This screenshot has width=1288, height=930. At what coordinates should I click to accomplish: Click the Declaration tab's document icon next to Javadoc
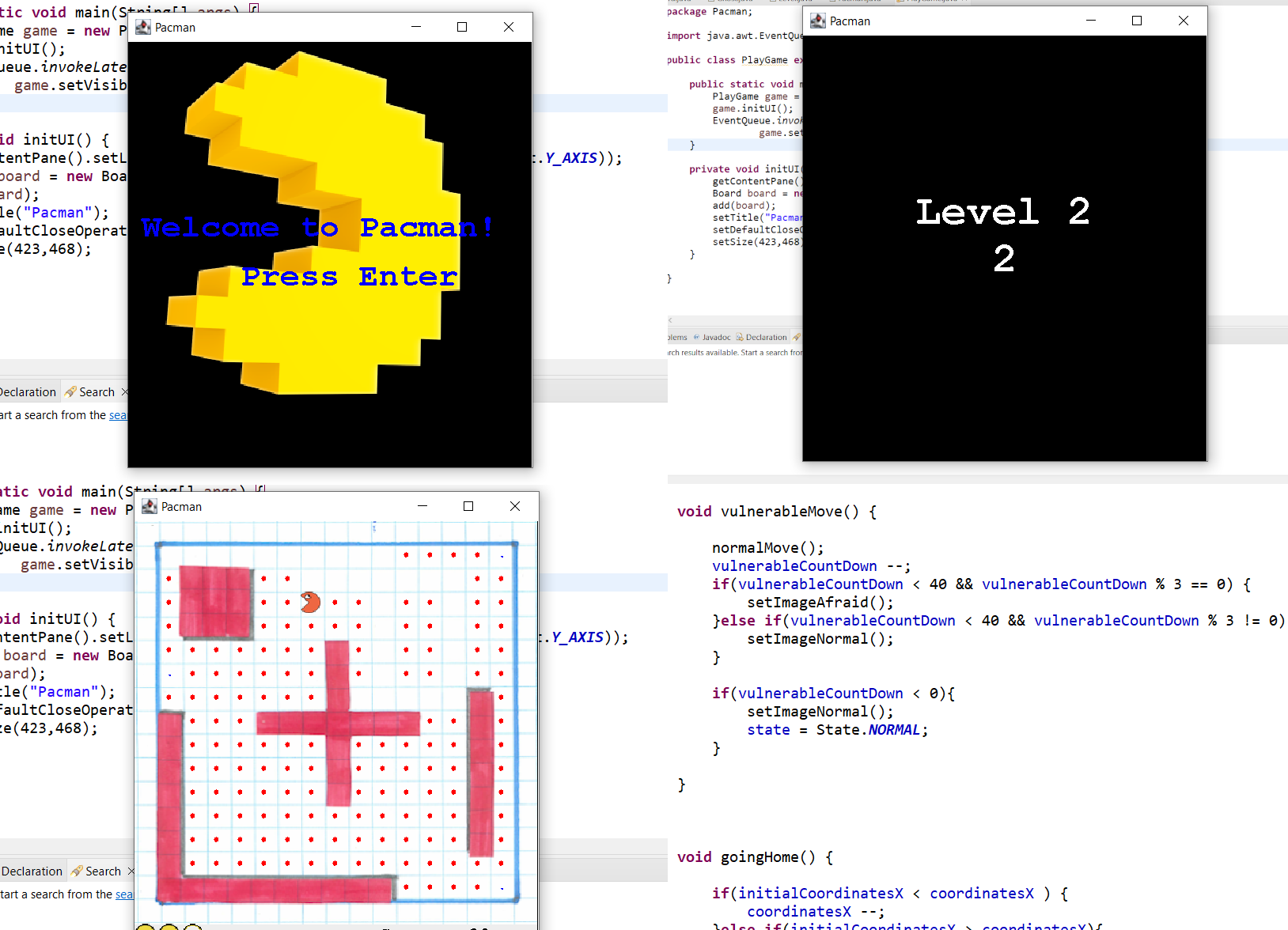coord(740,337)
